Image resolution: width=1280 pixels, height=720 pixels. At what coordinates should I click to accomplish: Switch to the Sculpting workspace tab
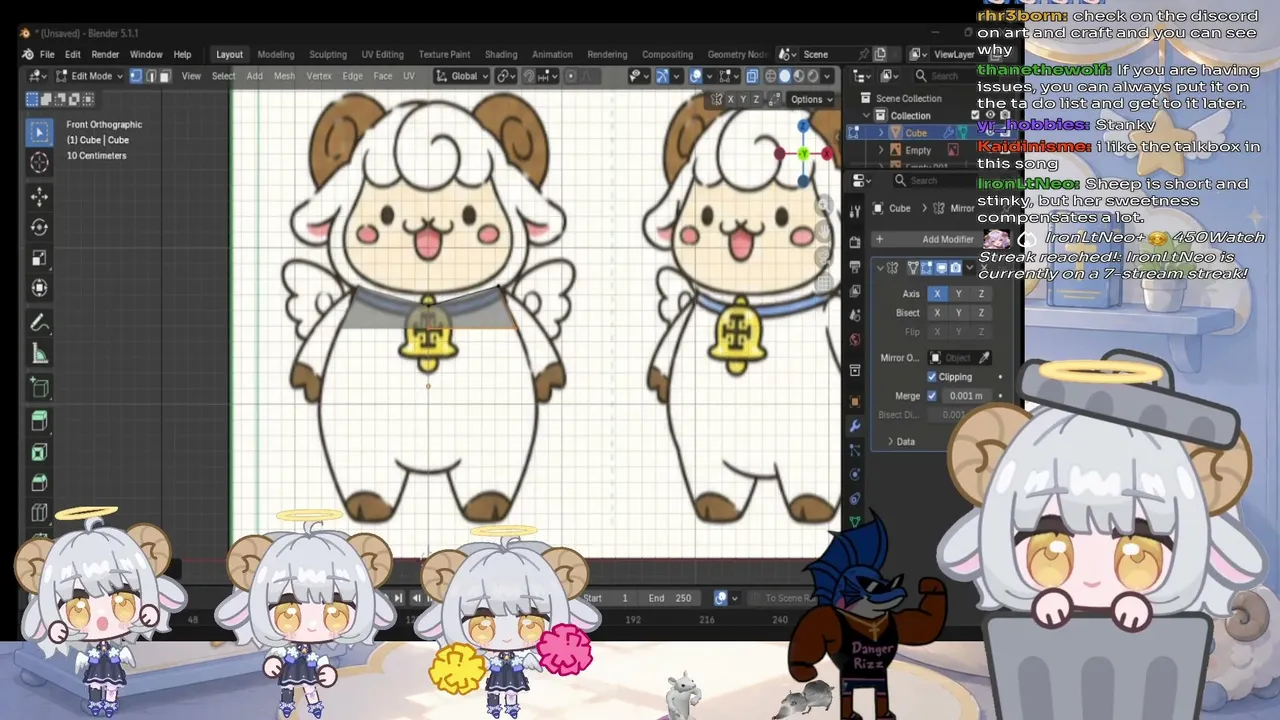[x=328, y=54]
